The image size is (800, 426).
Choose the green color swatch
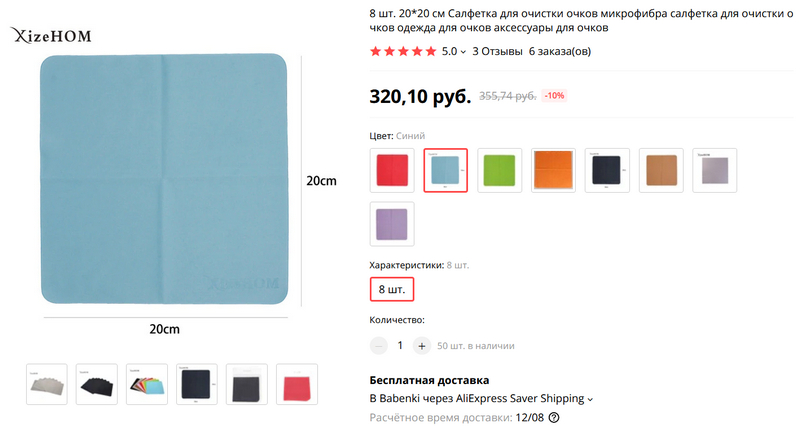pyautogui.click(x=499, y=170)
